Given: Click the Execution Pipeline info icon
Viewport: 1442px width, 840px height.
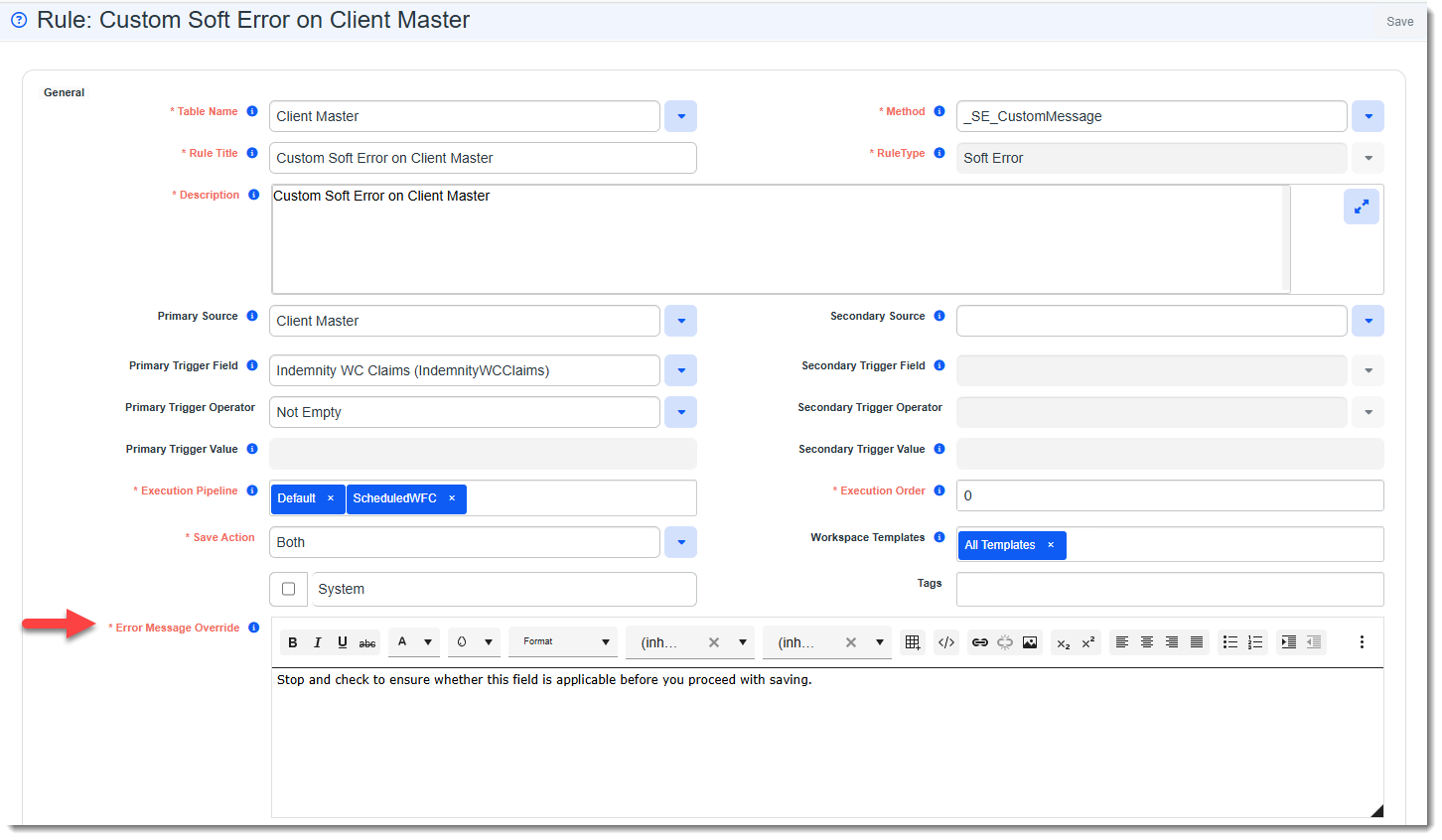Looking at the screenshot, I should [252, 490].
